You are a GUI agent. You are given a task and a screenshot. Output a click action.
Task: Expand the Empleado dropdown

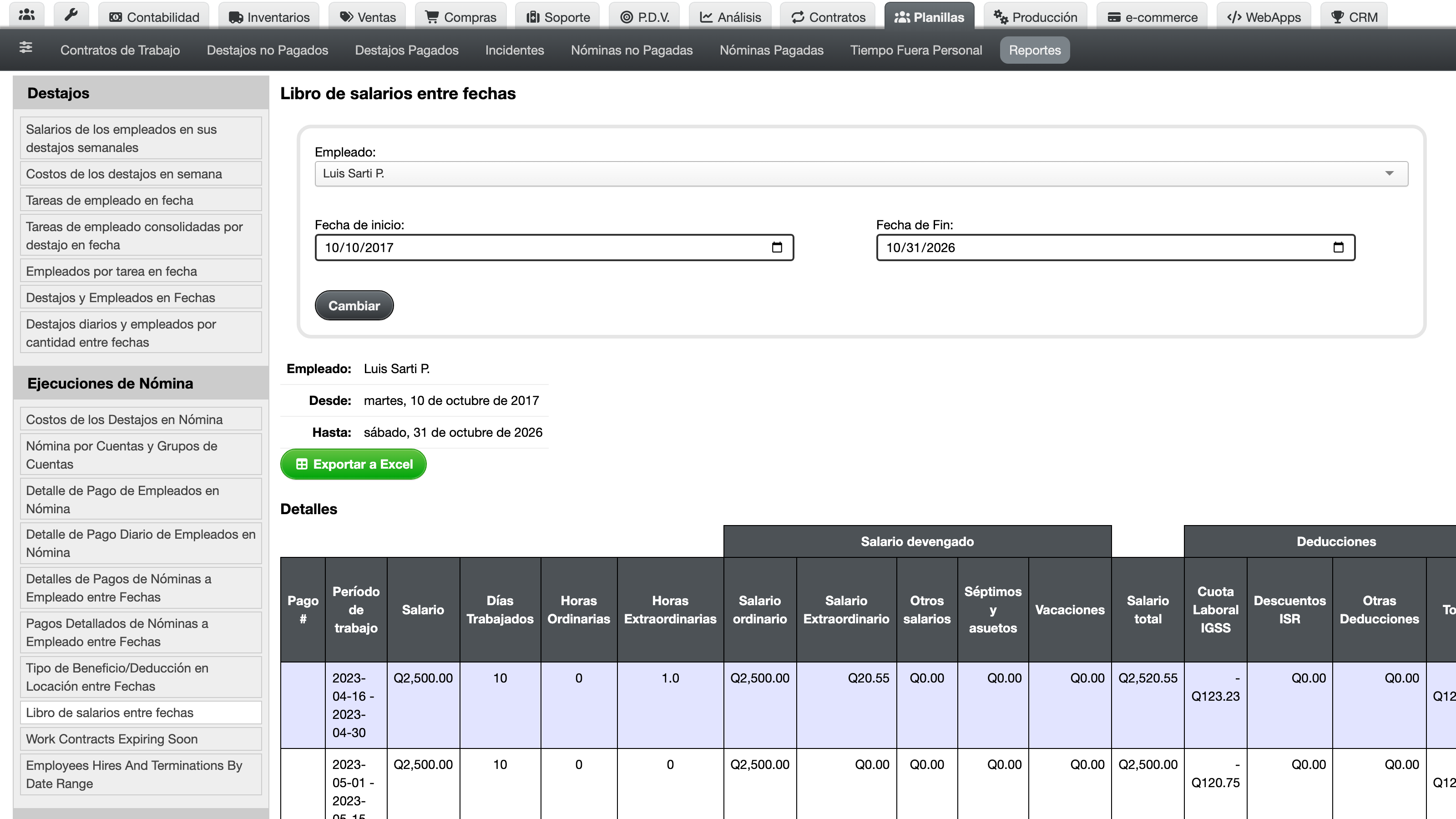[x=861, y=173]
